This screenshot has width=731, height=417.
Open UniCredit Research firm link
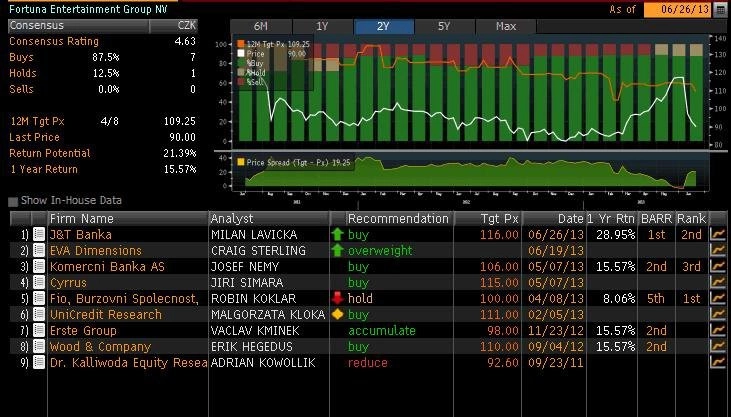(x=106, y=314)
